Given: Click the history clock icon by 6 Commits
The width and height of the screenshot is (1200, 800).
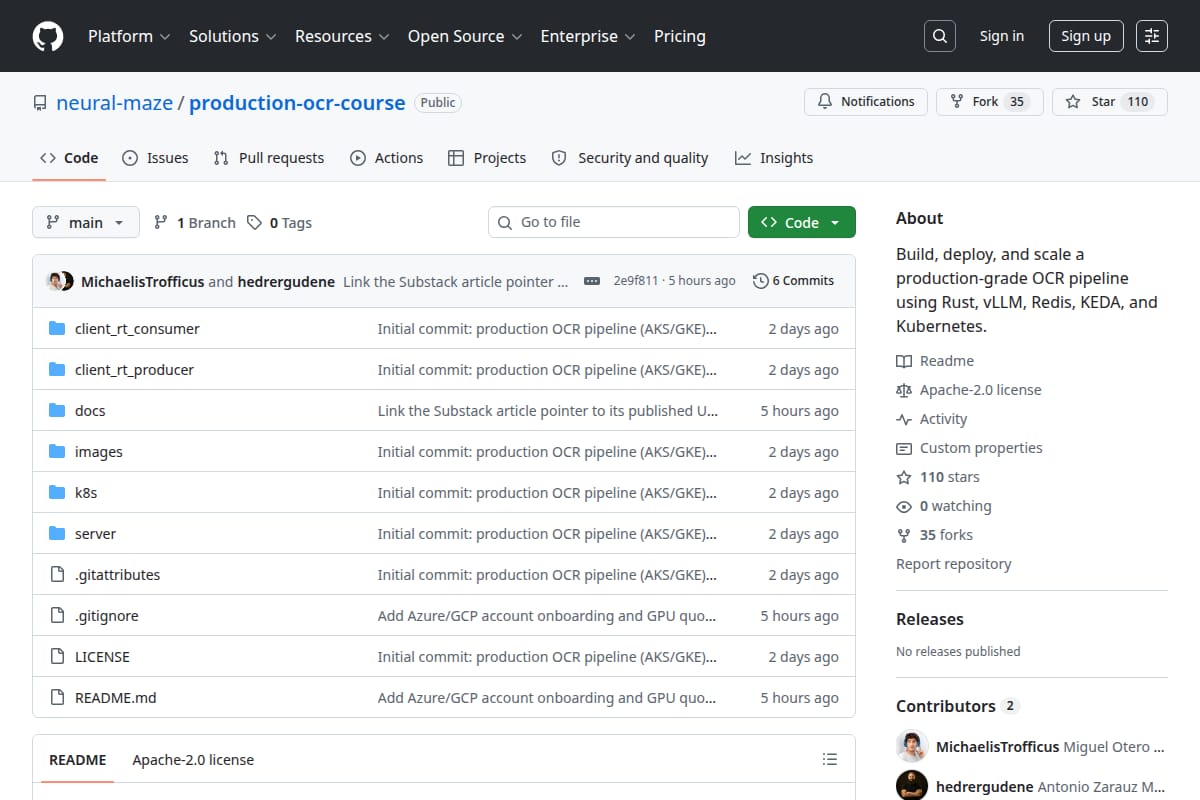Looking at the screenshot, I should click(761, 281).
